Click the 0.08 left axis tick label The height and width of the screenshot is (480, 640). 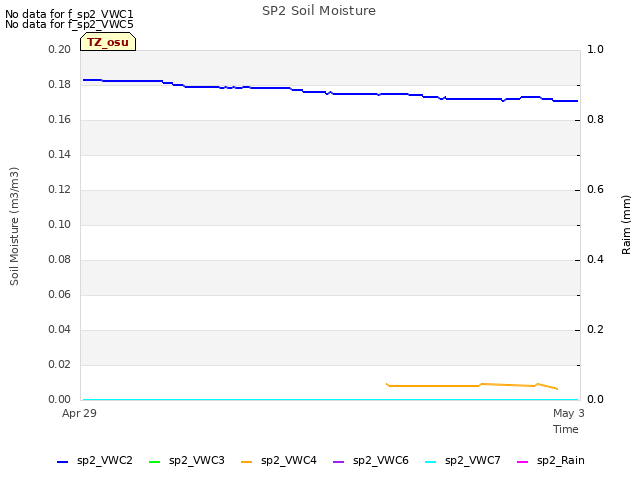point(60,260)
